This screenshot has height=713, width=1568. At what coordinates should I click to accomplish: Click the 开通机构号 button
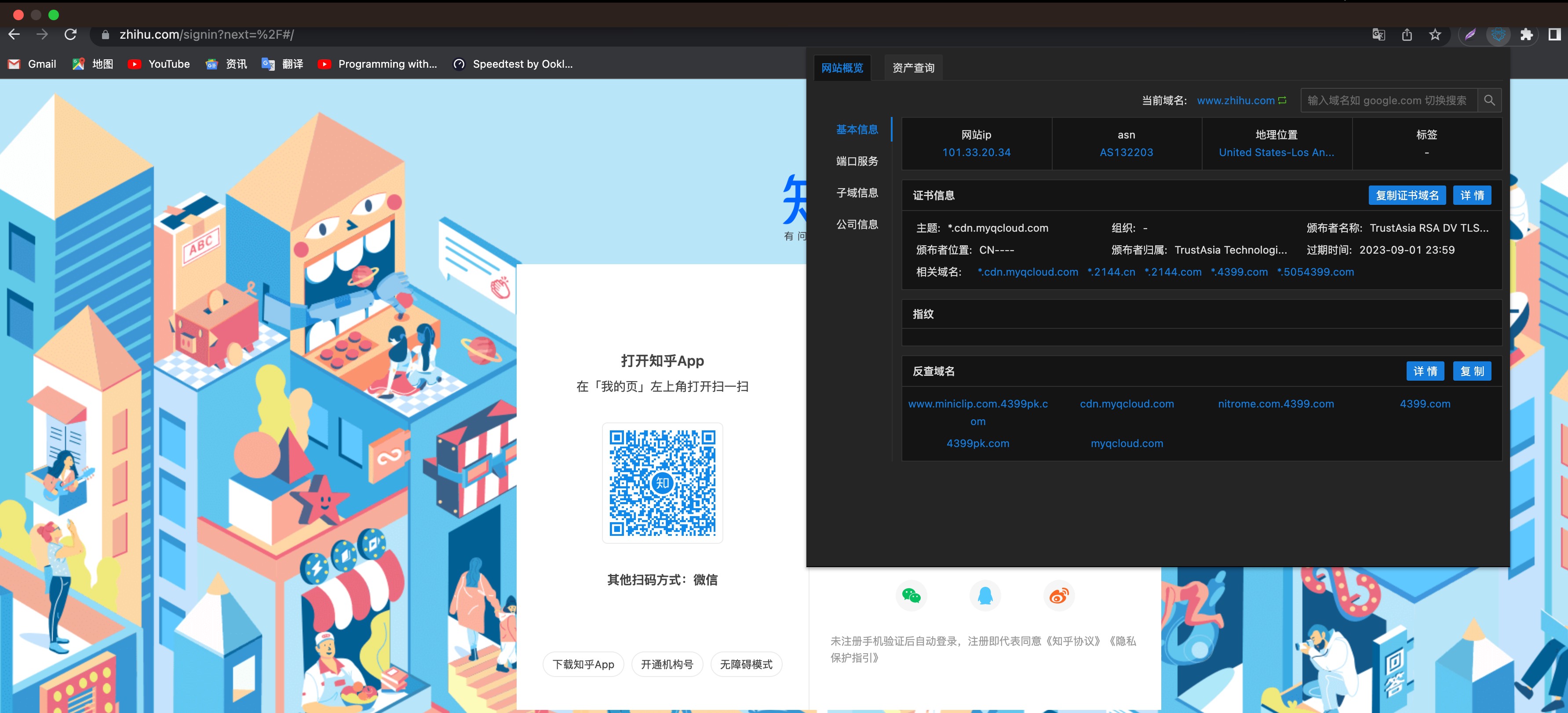click(x=667, y=664)
